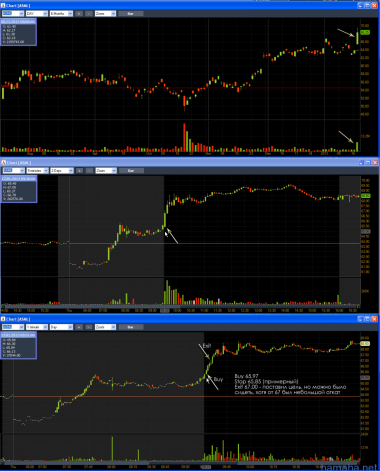Viewport: 380px width, 472px height.
Task: Click the horizontal time scrollbar of middle chart
Action: (180, 306)
